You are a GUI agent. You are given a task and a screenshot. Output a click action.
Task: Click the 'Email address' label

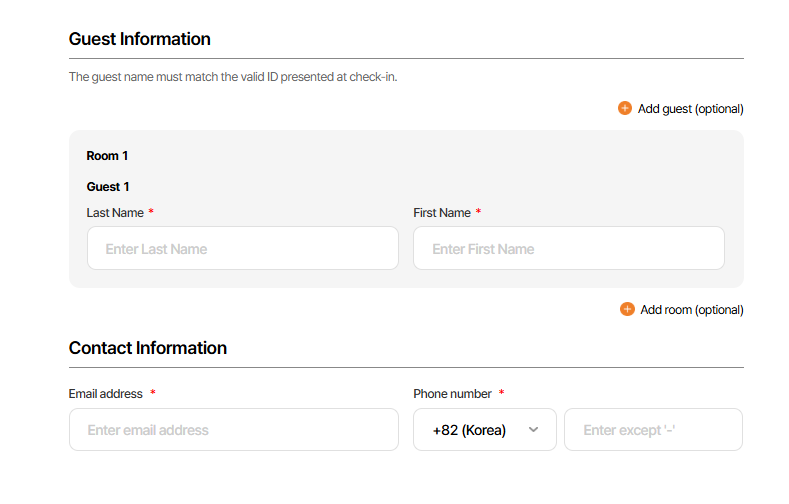tap(106, 394)
